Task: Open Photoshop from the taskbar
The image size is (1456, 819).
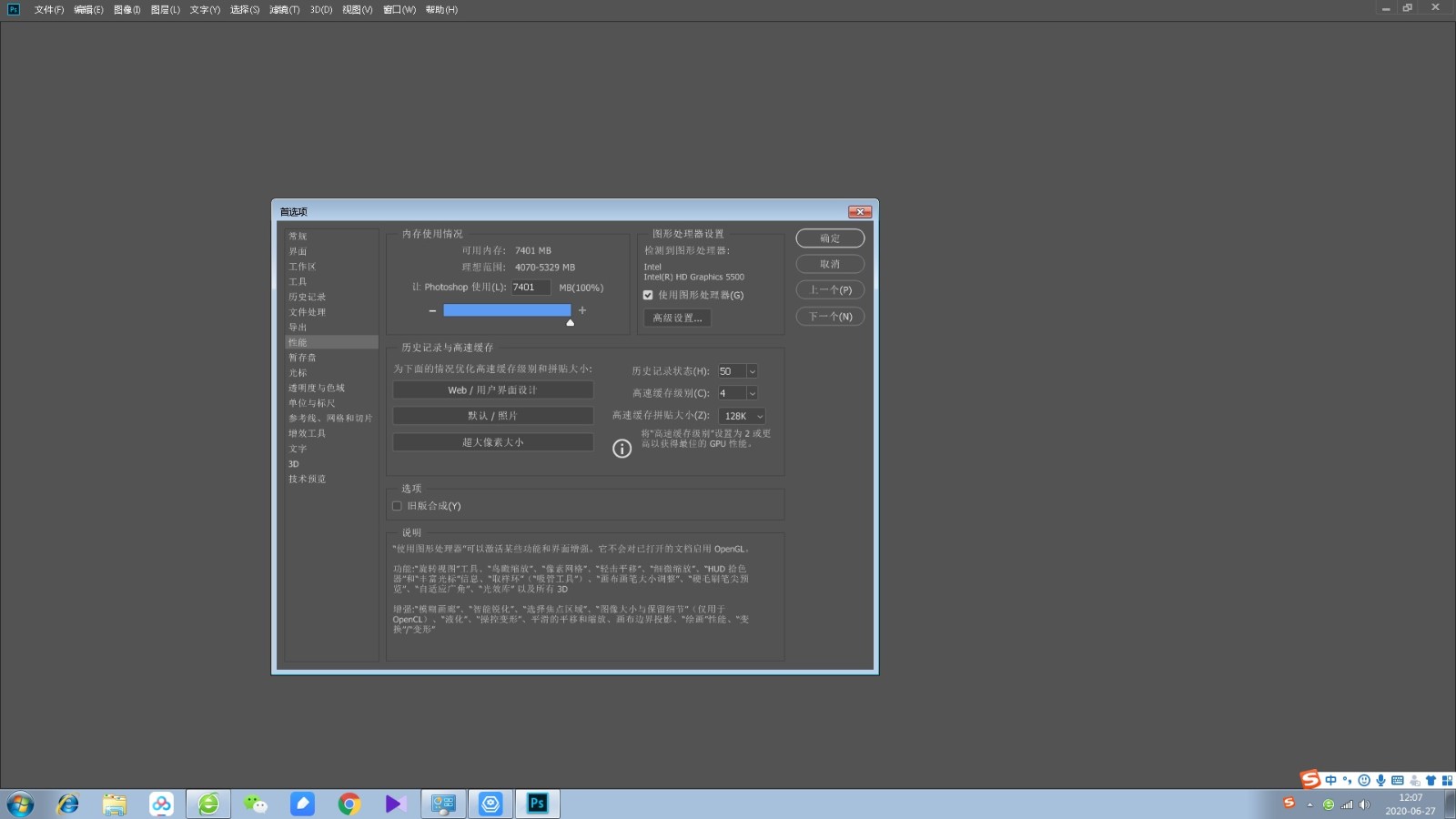Action: [x=537, y=804]
